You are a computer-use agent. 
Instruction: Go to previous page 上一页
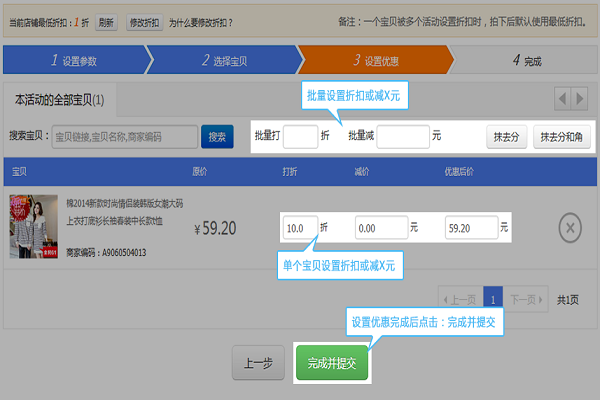[x=461, y=299]
